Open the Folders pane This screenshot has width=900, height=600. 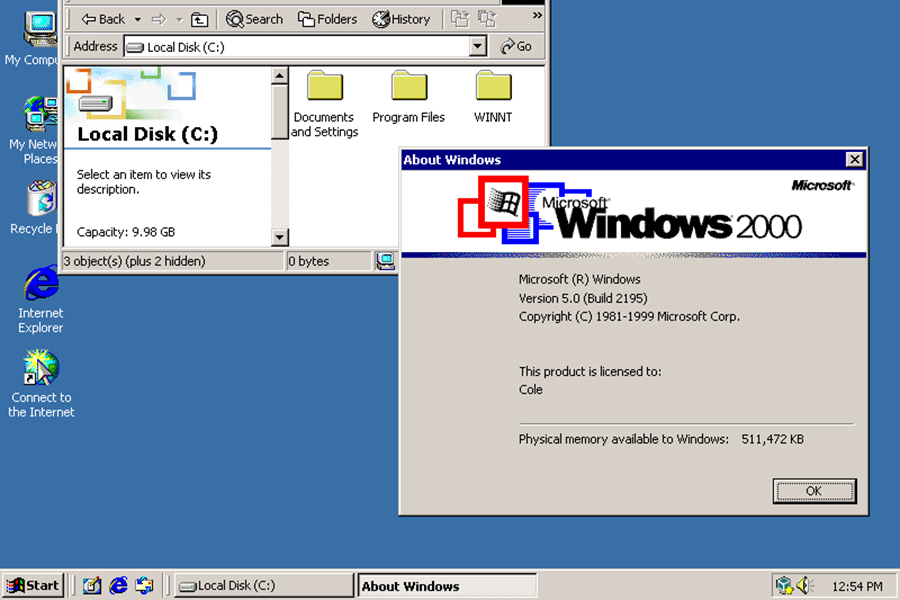(x=327, y=18)
